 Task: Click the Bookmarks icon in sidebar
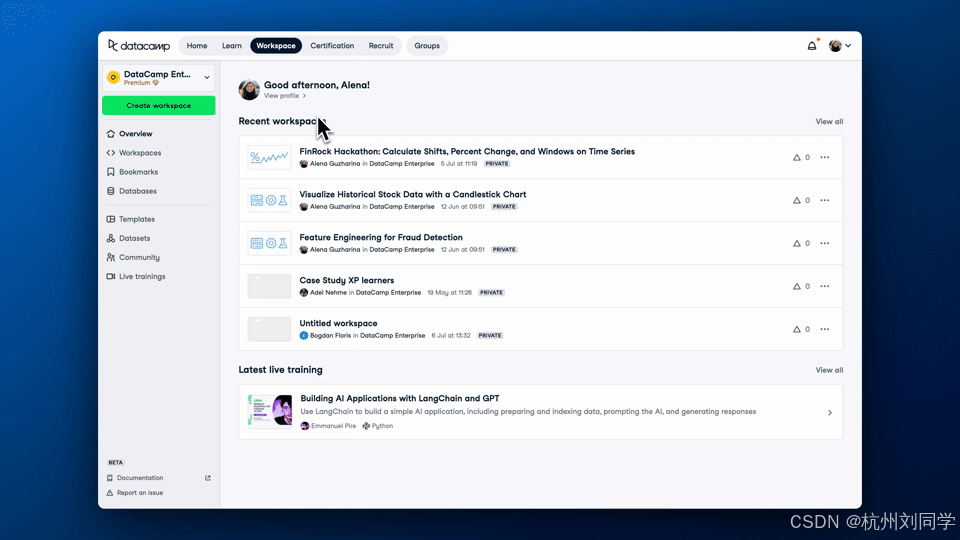pos(111,172)
